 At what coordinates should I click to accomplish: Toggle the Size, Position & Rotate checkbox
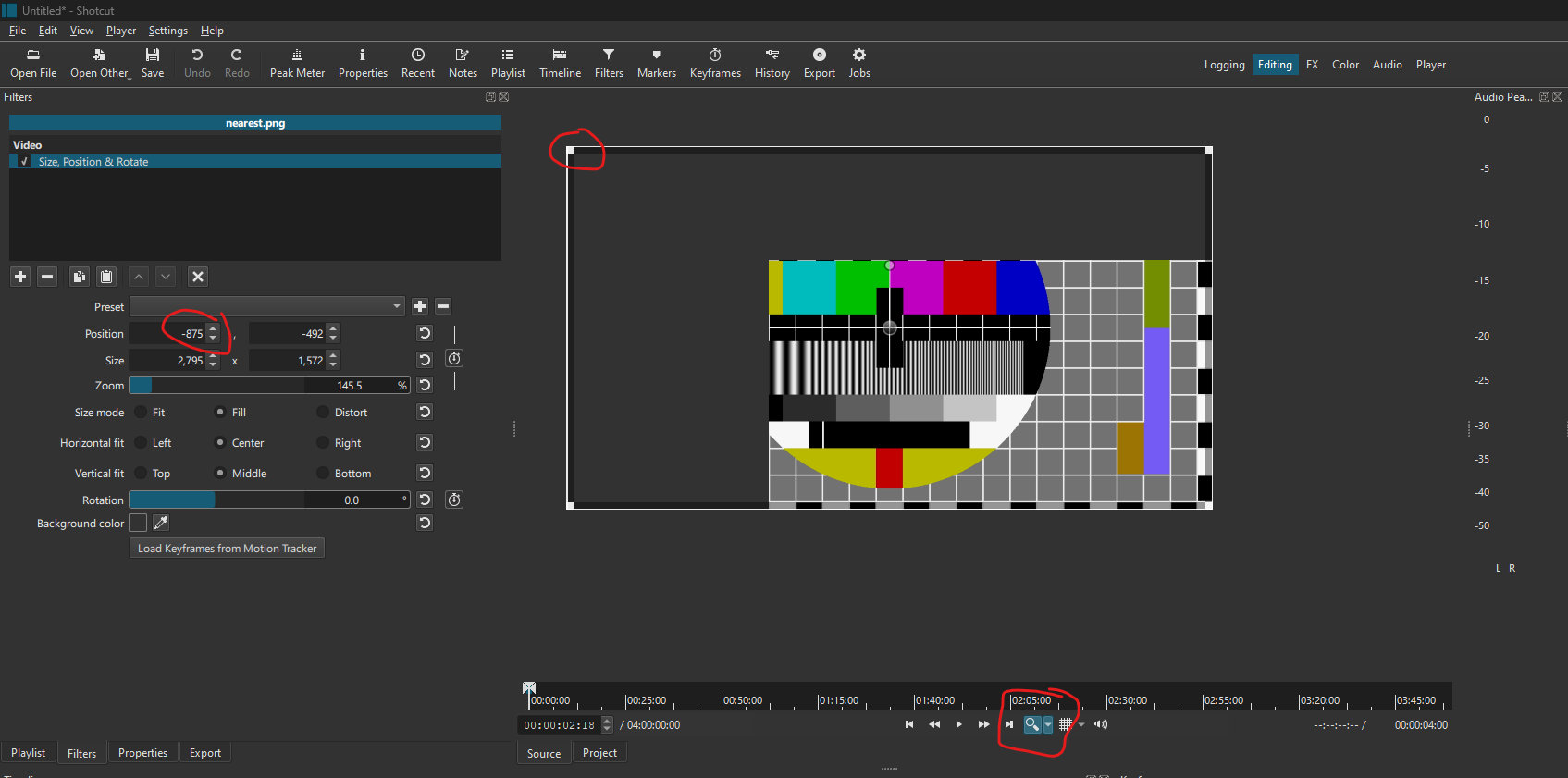[24, 161]
